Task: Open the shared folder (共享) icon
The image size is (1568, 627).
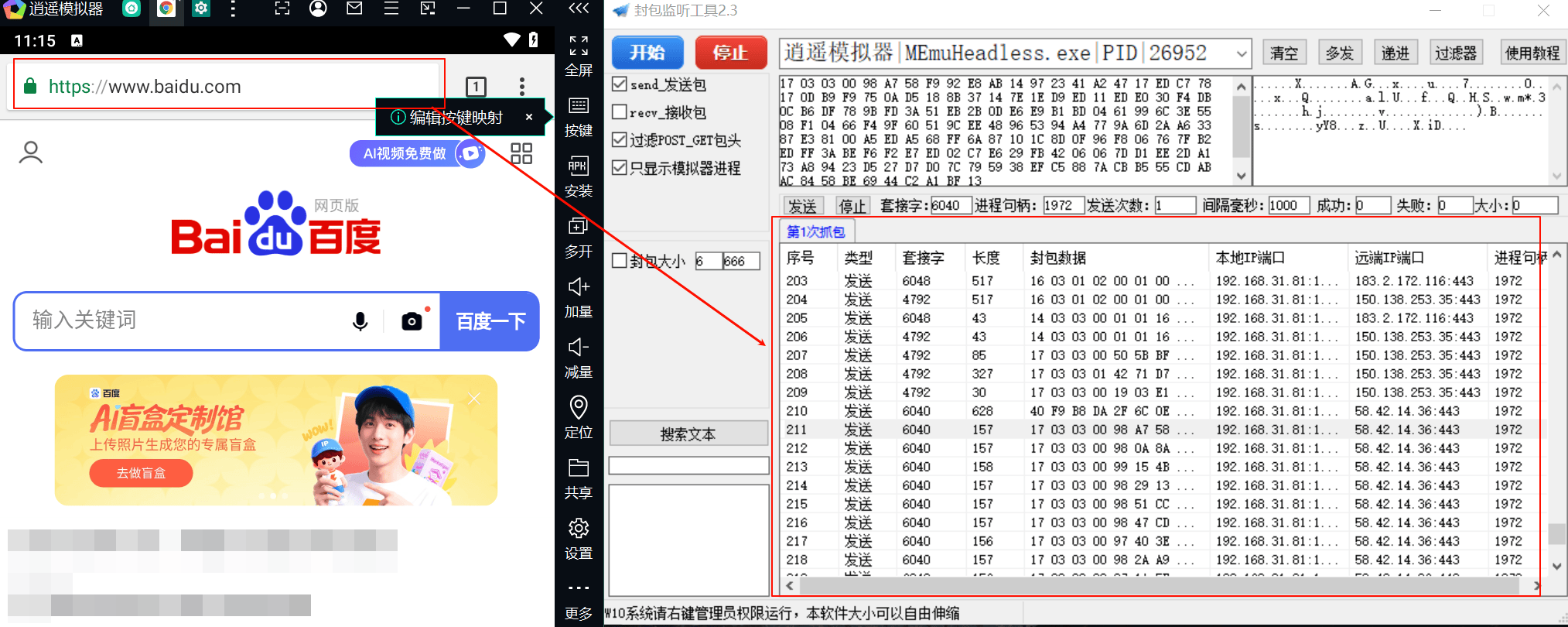Action: tap(578, 479)
